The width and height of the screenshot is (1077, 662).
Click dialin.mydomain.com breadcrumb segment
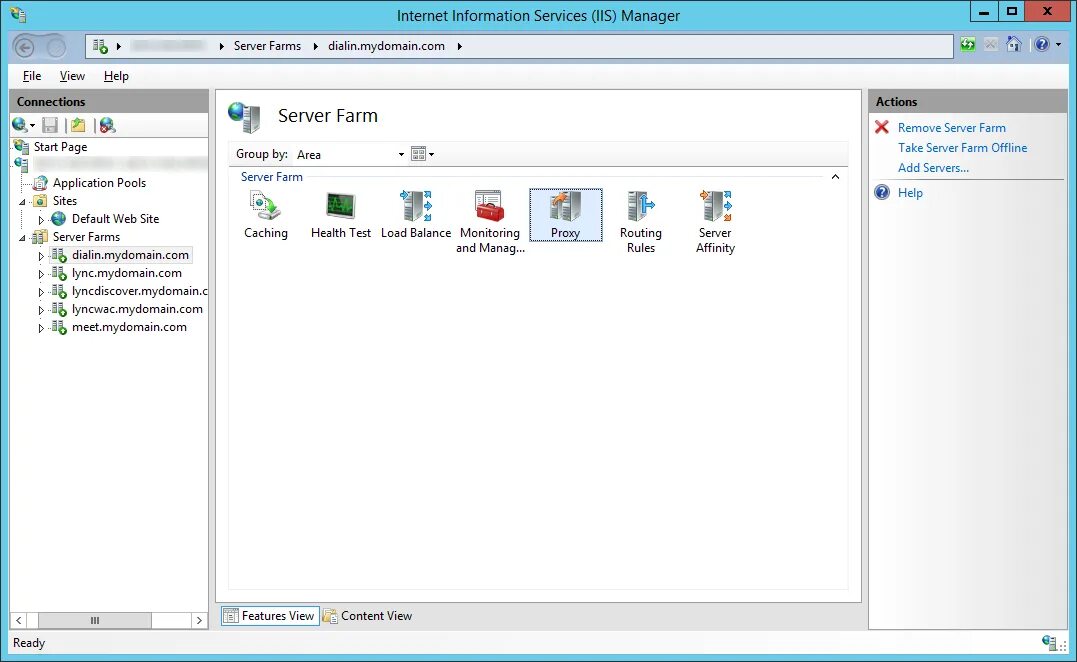point(386,46)
